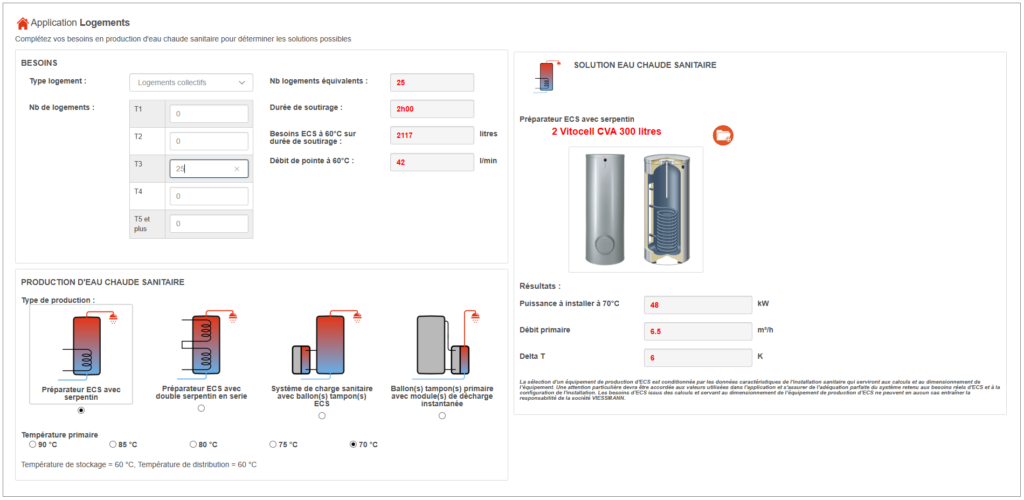Click the T5 et plus input field
Screen dimensions: 1024x500
click(x=208, y=224)
